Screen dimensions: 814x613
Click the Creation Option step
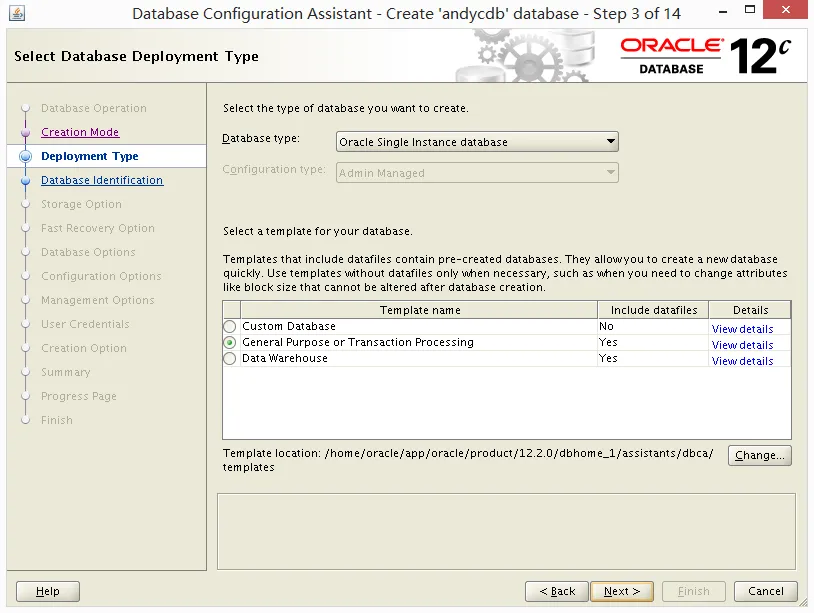click(x=84, y=348)
